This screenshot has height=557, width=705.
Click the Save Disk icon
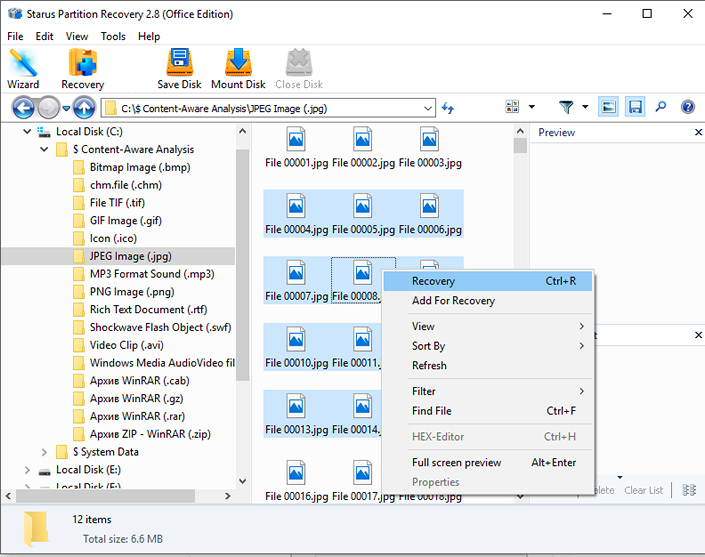[179, 69]
